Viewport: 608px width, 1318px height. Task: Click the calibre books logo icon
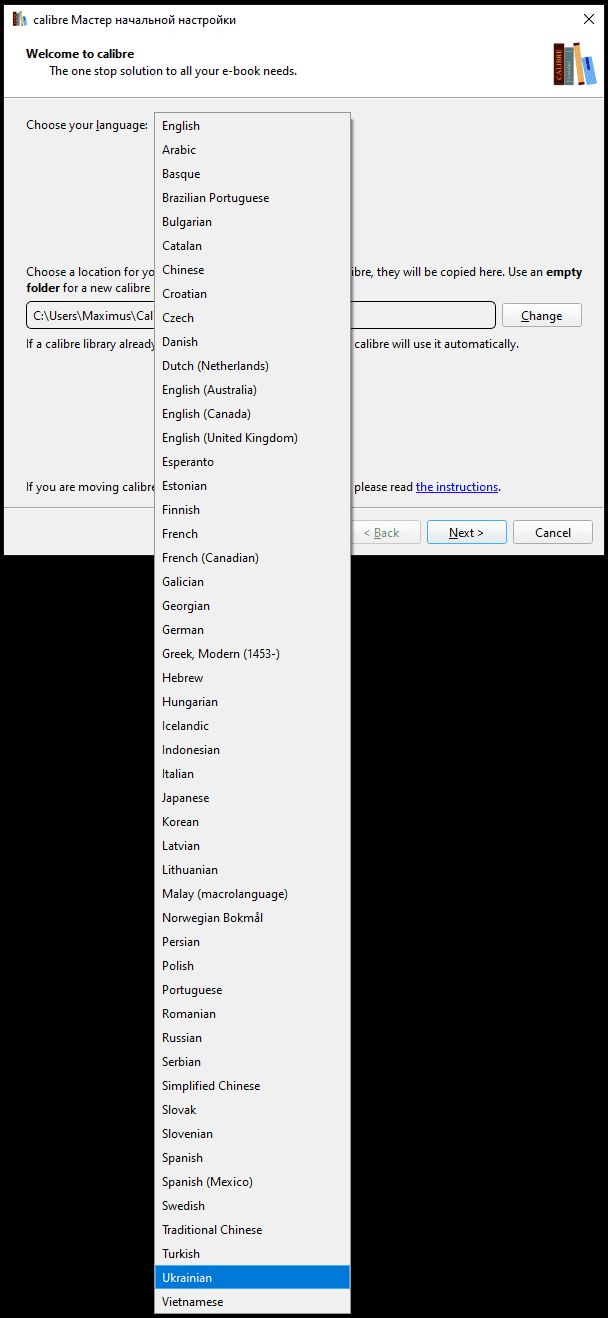[574, 63]
